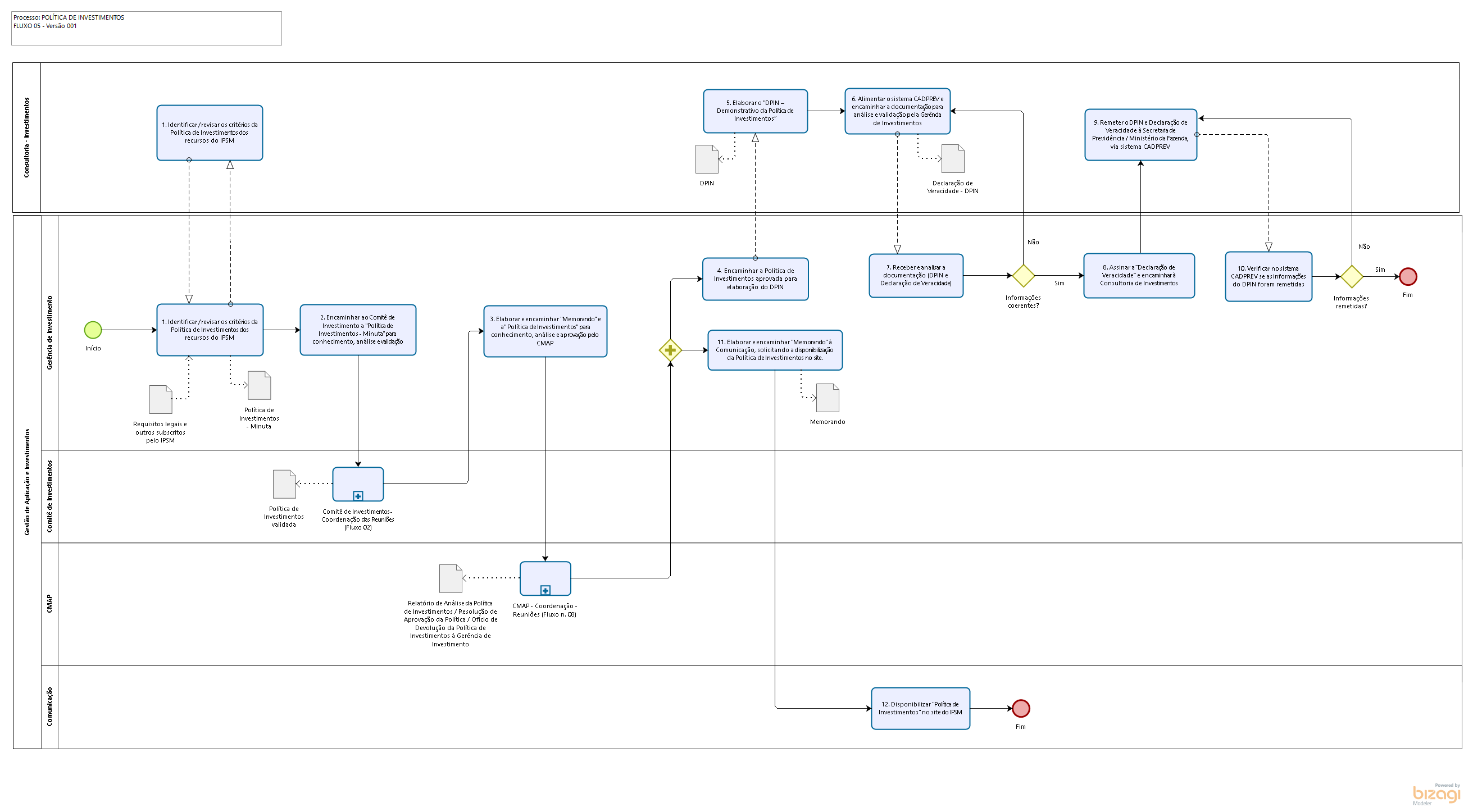The width and height of the screenshot is (1473, 812).
Task: Select the red Fim event in Comunicação lane
Action: pos(1021,709)
